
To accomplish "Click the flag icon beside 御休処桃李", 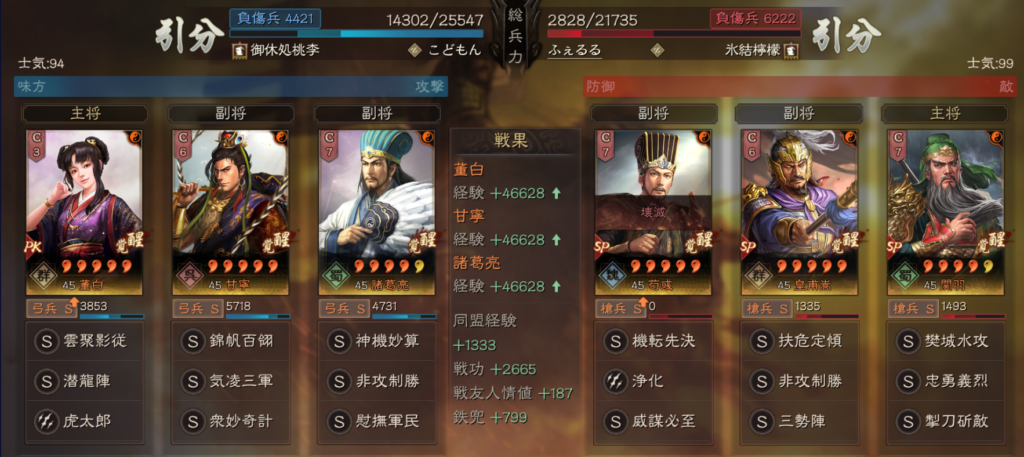I will coord(239,50).
